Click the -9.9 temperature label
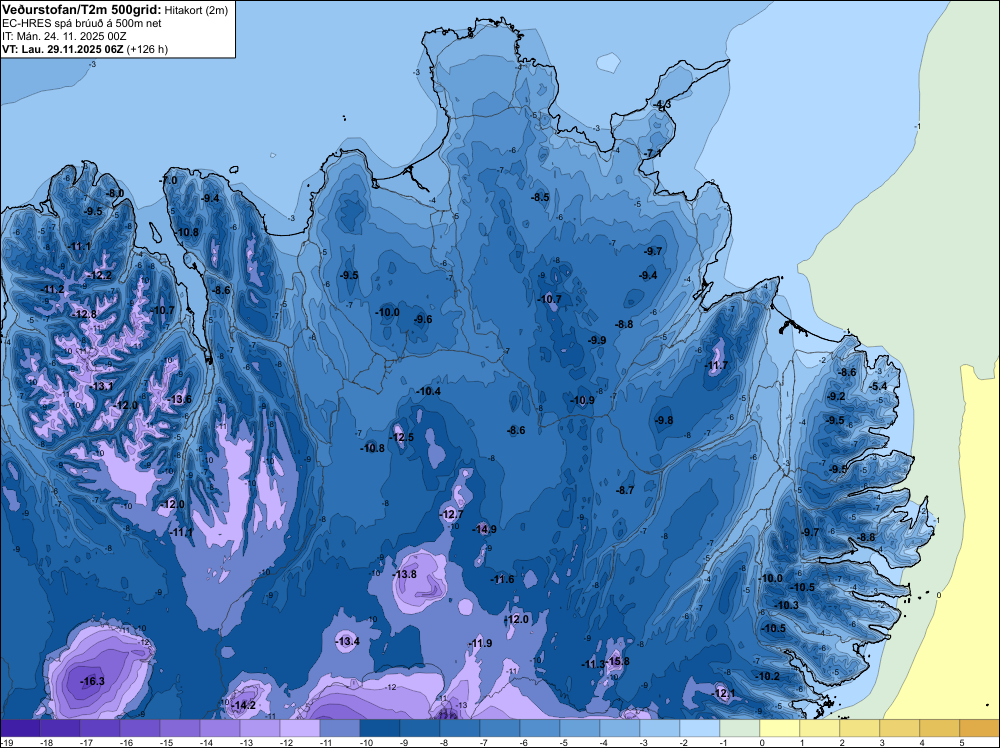Screen dimensions: 1000x748 (597, 341)
